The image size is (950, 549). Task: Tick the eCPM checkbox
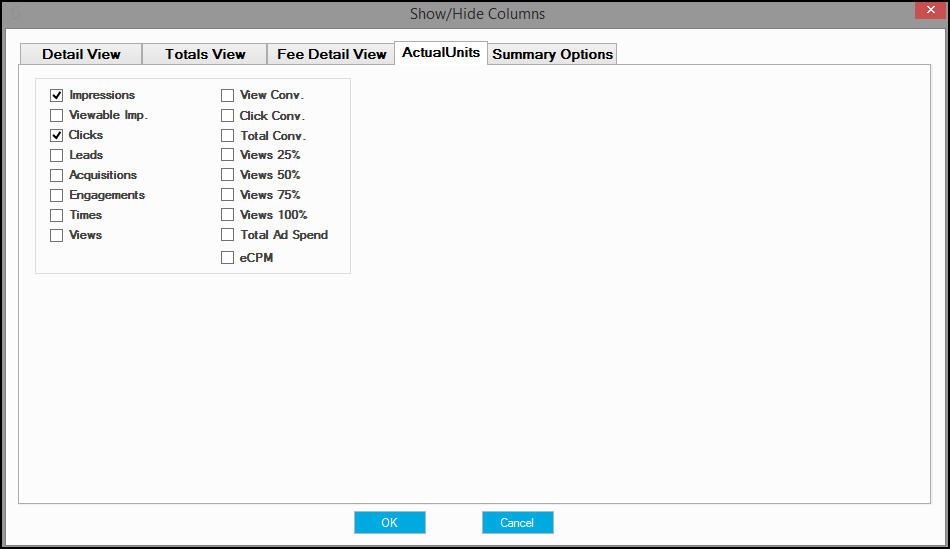click(x=227, y=258)
